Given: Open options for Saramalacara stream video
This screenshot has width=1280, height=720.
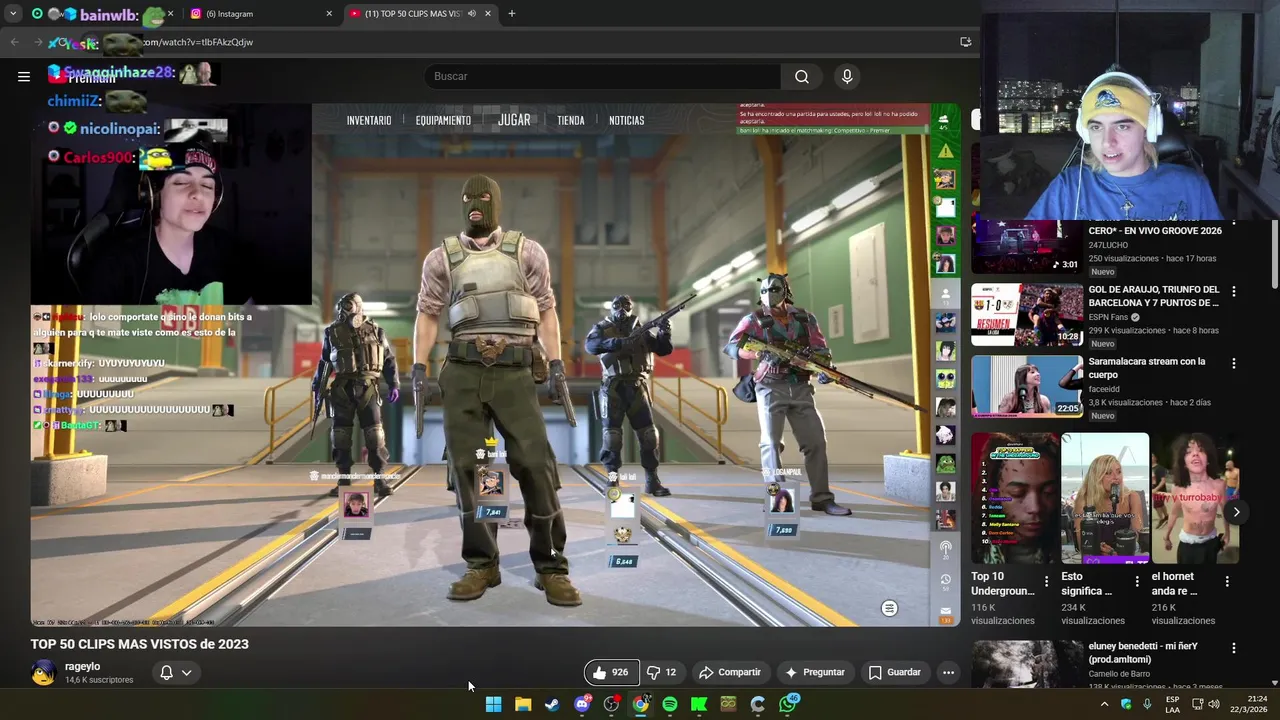Looking at the screenshot, I should tap(1233, 363).
